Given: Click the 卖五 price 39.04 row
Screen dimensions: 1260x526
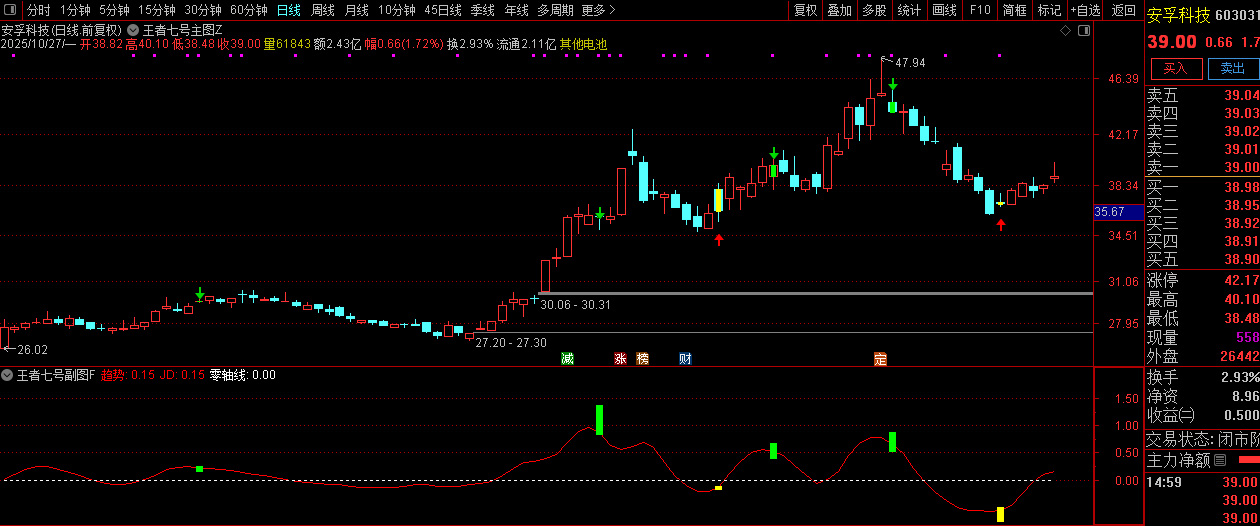Looking at the screenshot, I should click(1202, 95).
